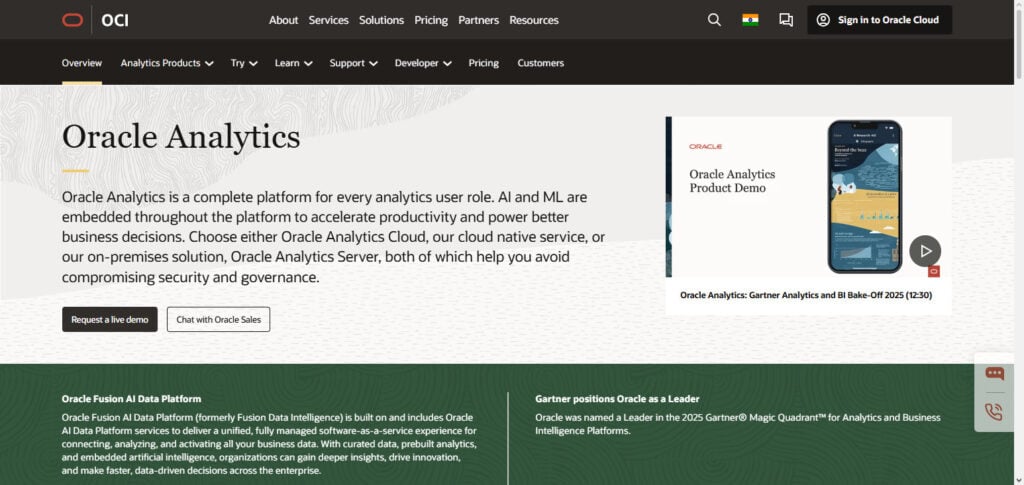Expand the Developer dropdown menu

tap(423, 63)
